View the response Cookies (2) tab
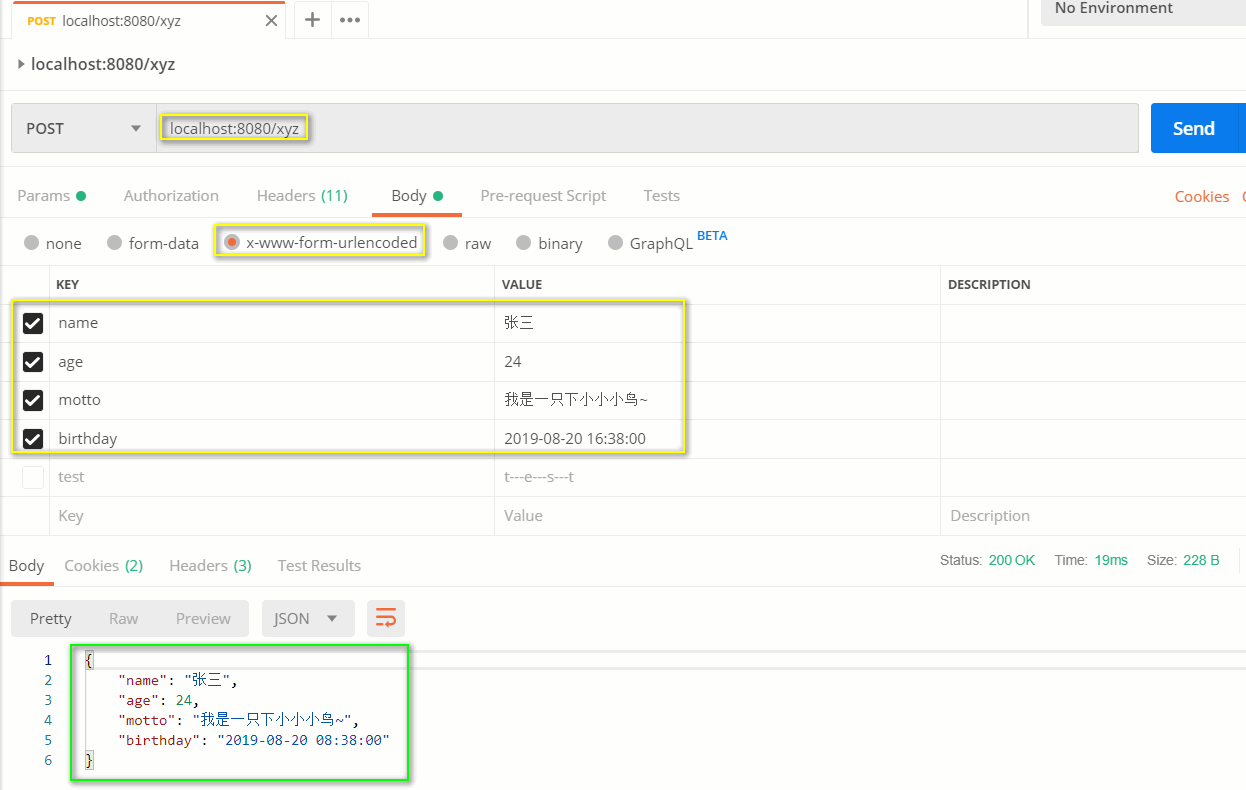The width and height of the screenshot is (1246, 790). [103, 565]
